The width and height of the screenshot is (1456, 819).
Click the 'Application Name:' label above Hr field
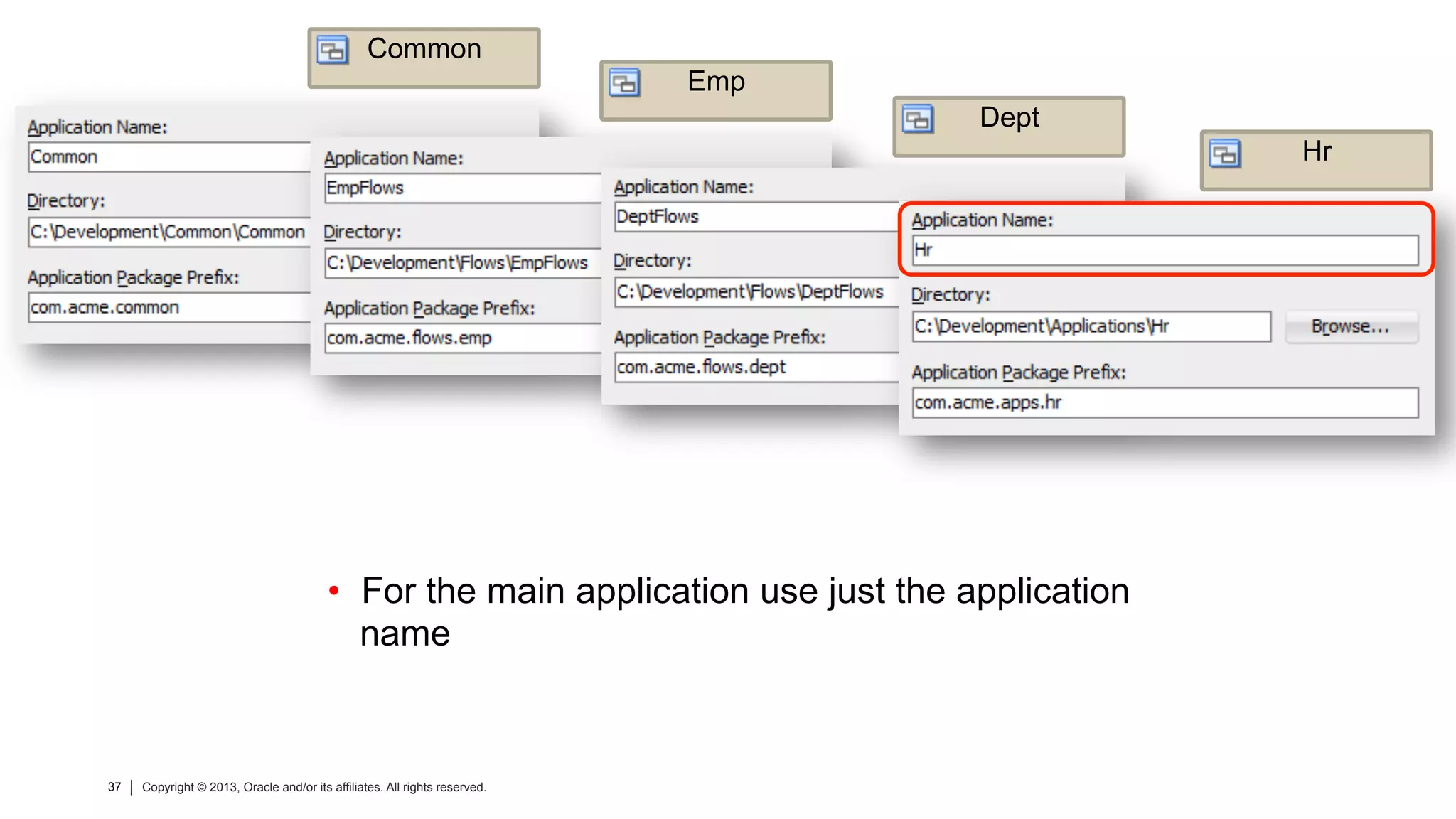[982, 220]
